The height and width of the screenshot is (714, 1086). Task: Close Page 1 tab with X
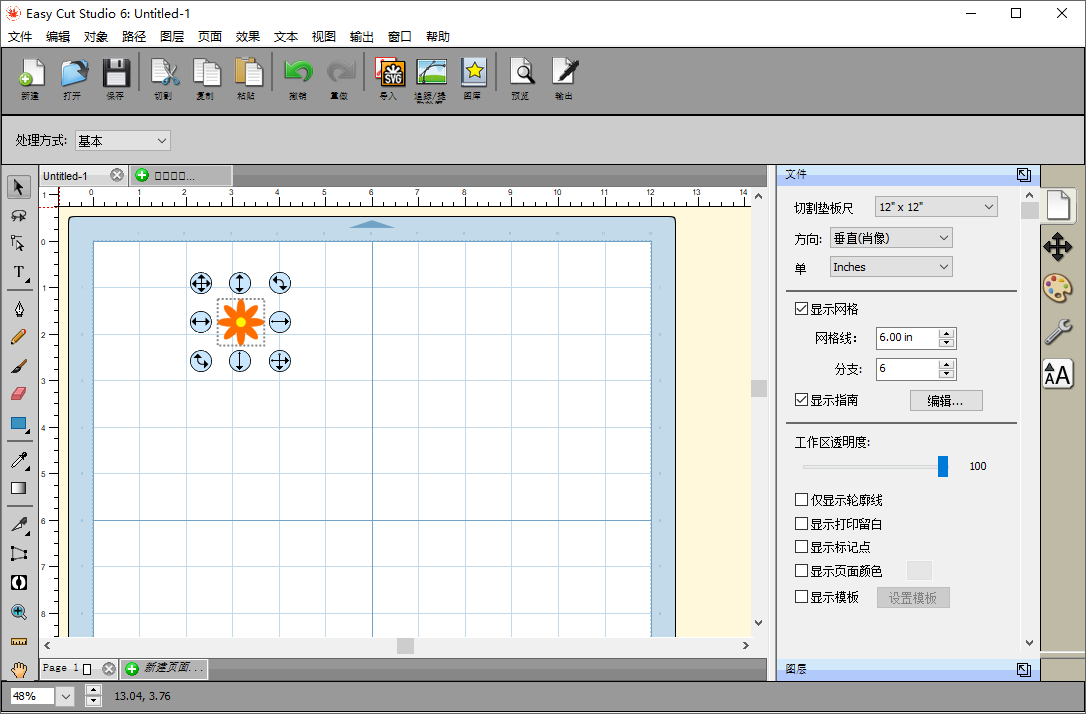click(x=109, y=668)
